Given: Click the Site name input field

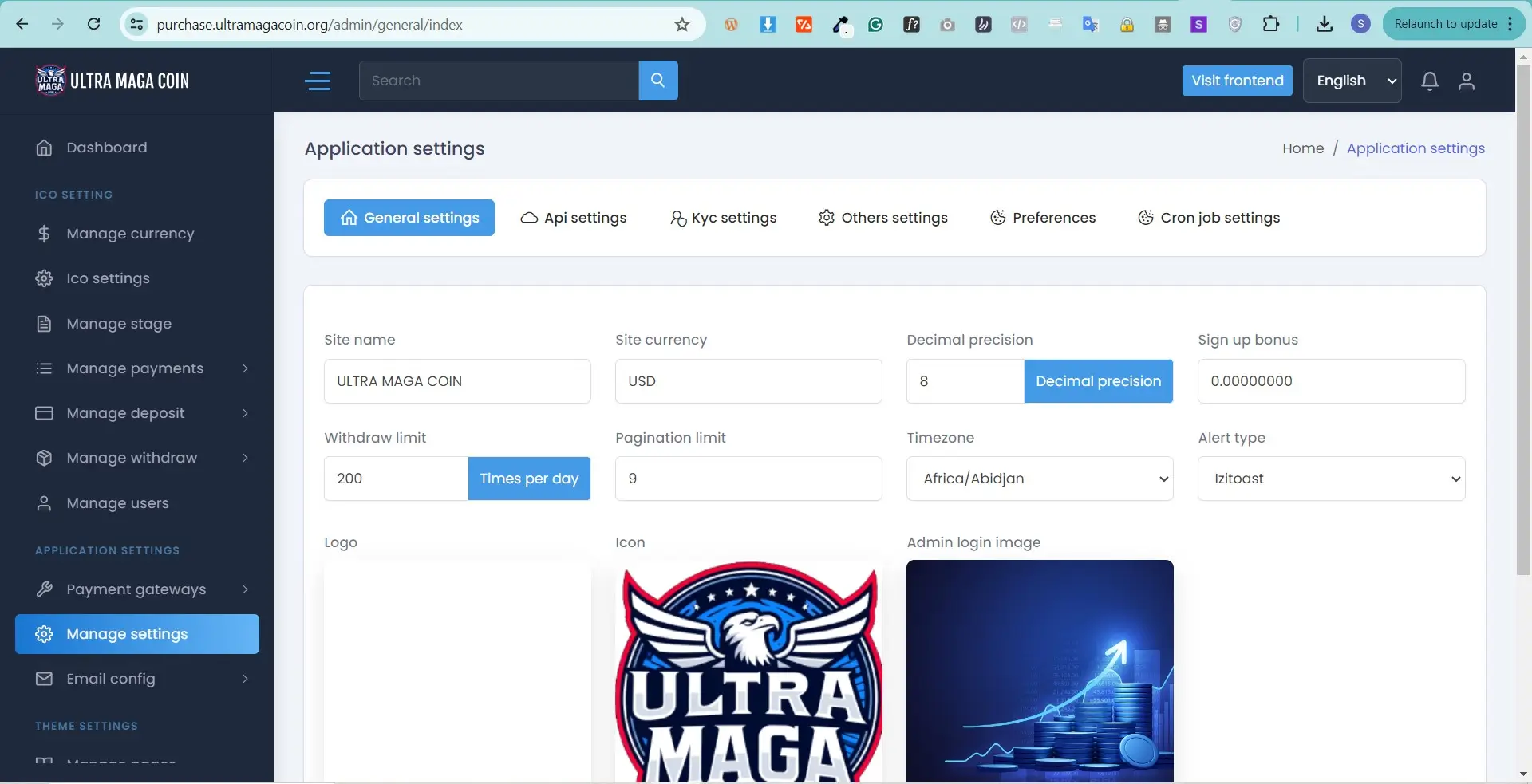Looking at the screenshot, I should click(456, 381).
